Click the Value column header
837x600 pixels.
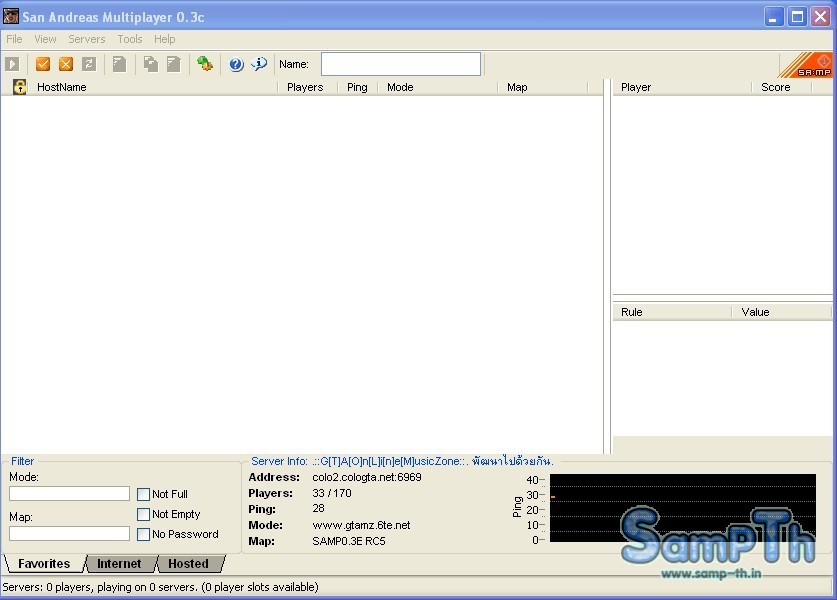click(x=781, y=312)
